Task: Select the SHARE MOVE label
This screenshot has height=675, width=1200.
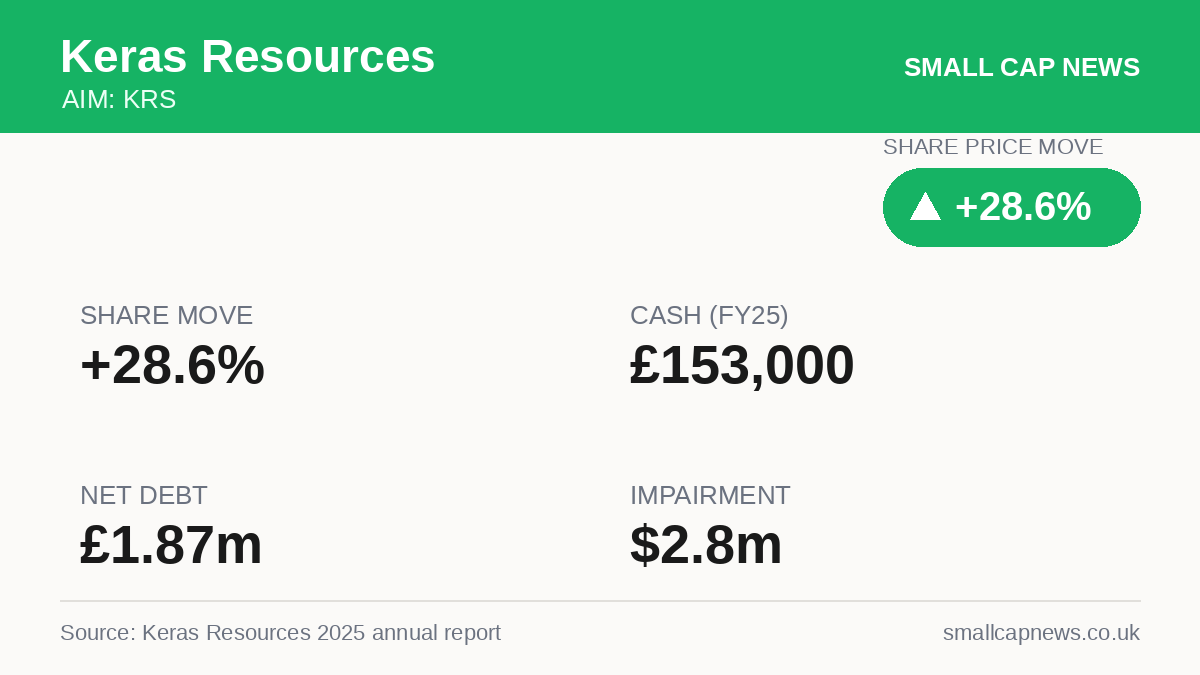Action: (166, 316)
